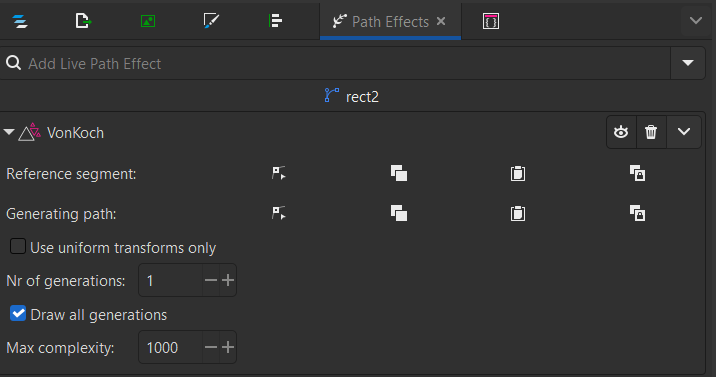The image size is (716, 377).
Task: Open the XML Editor tab icon
Action: pos(491,21)
